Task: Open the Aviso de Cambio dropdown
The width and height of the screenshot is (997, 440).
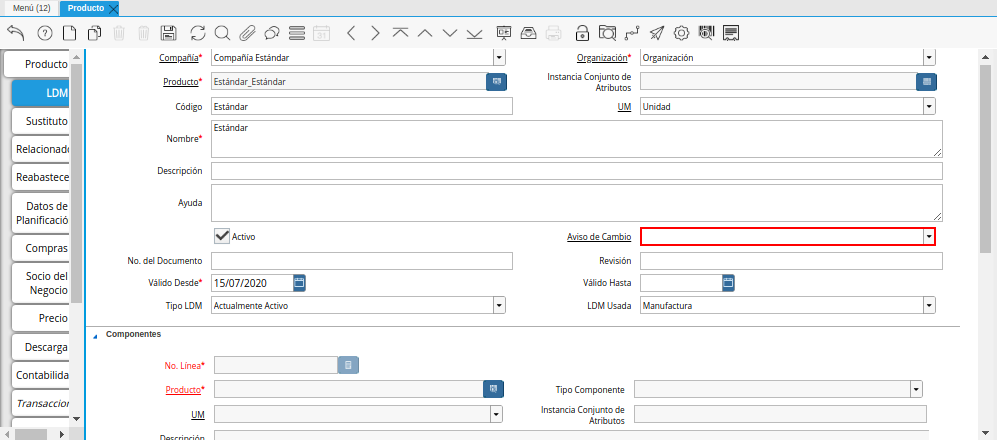Action: 929,236
